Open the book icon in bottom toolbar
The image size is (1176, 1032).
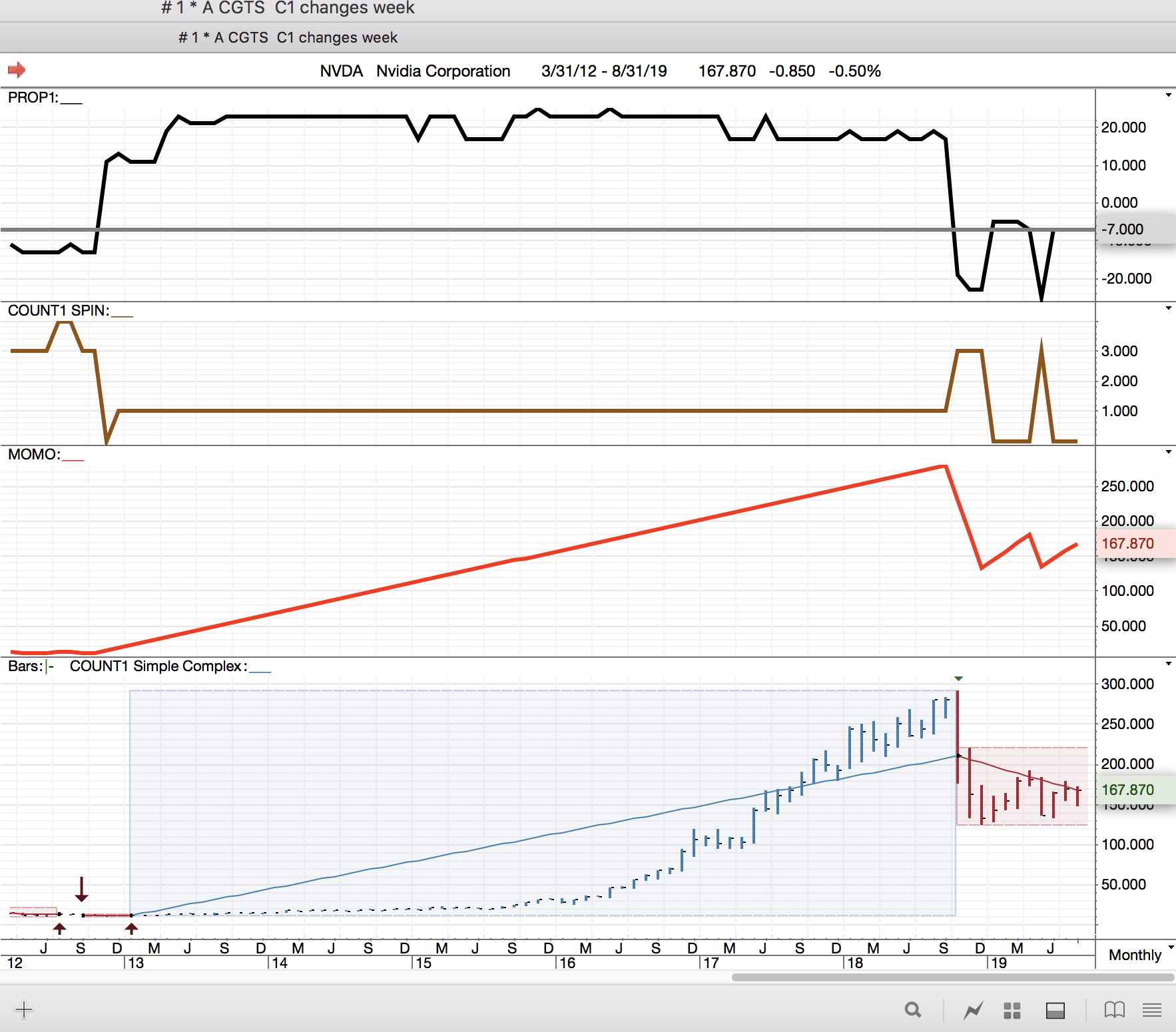pos(1115,1010)
